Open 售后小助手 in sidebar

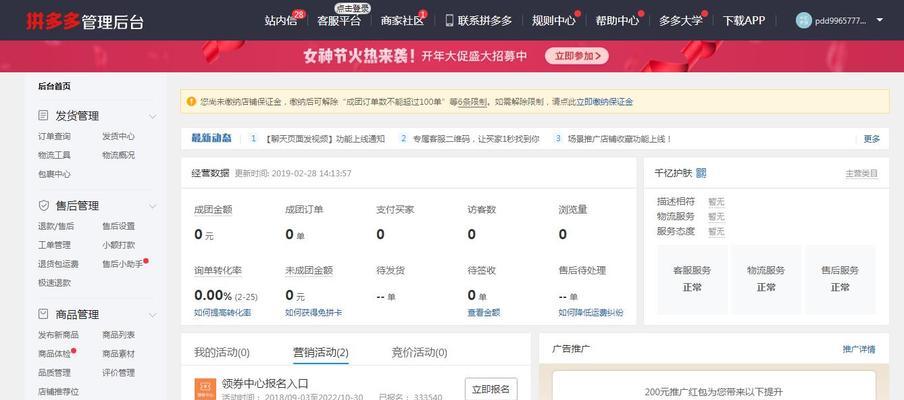click(123, 264)
